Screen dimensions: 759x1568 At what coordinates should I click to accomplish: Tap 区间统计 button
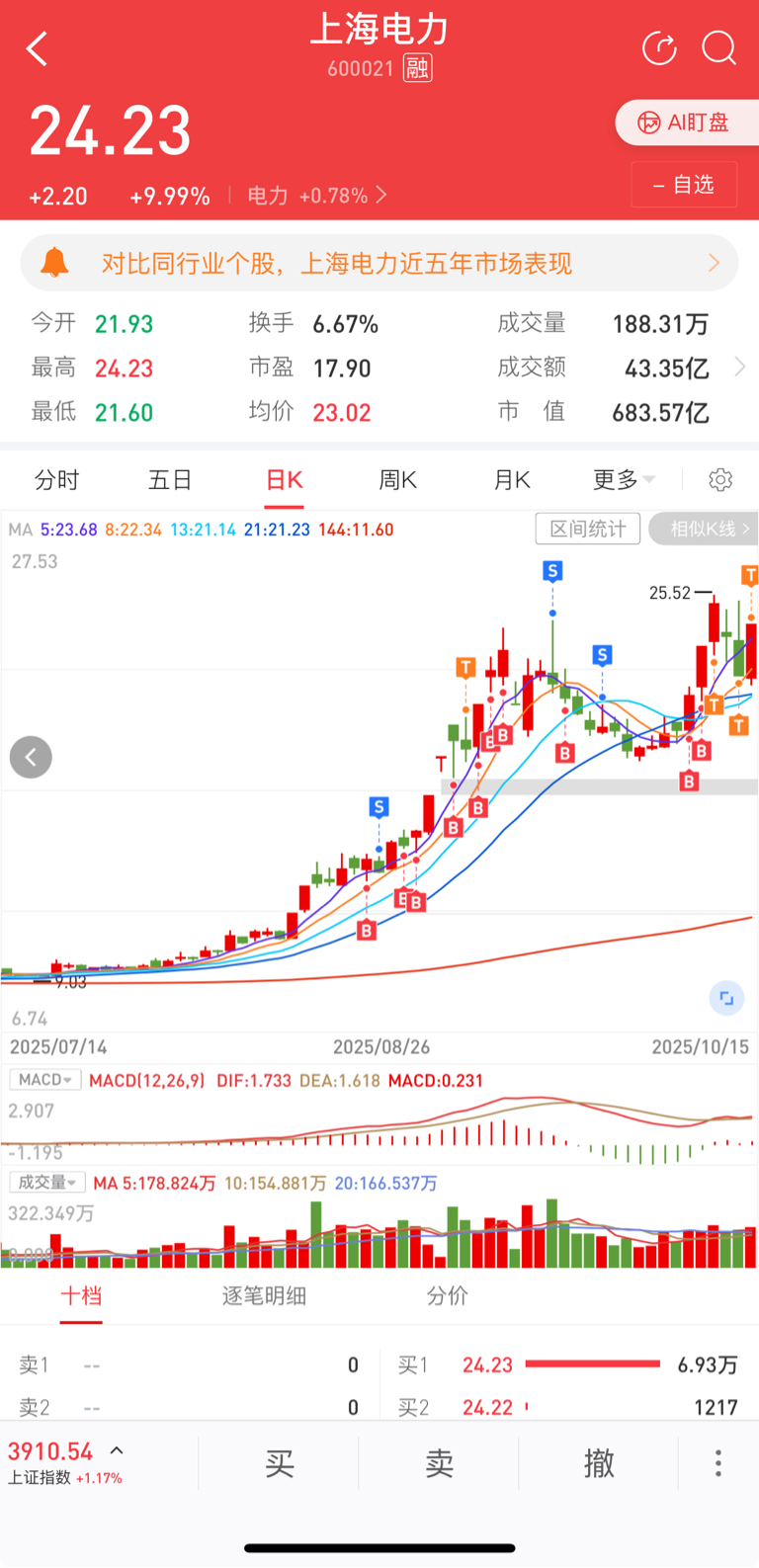(x=588, y=529)
